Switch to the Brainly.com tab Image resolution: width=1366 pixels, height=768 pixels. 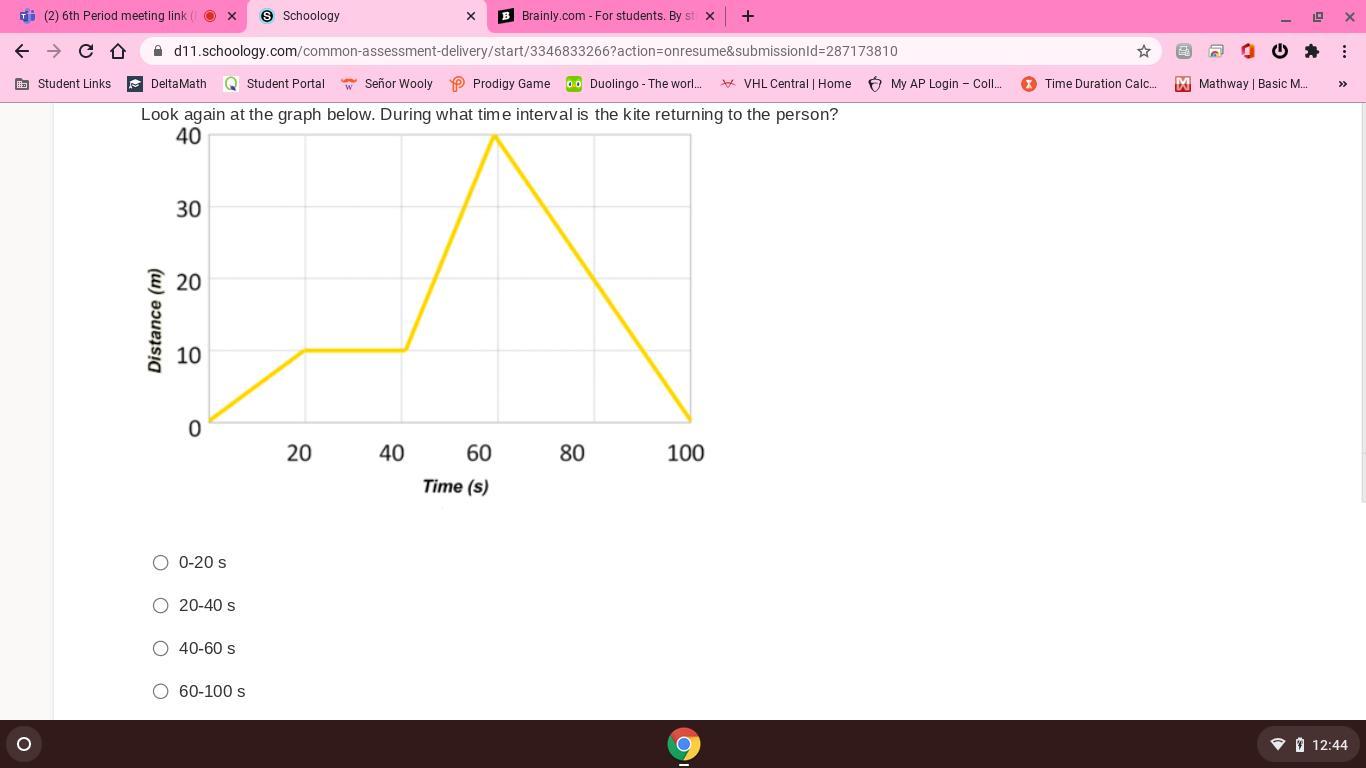[x=606, y=16]
